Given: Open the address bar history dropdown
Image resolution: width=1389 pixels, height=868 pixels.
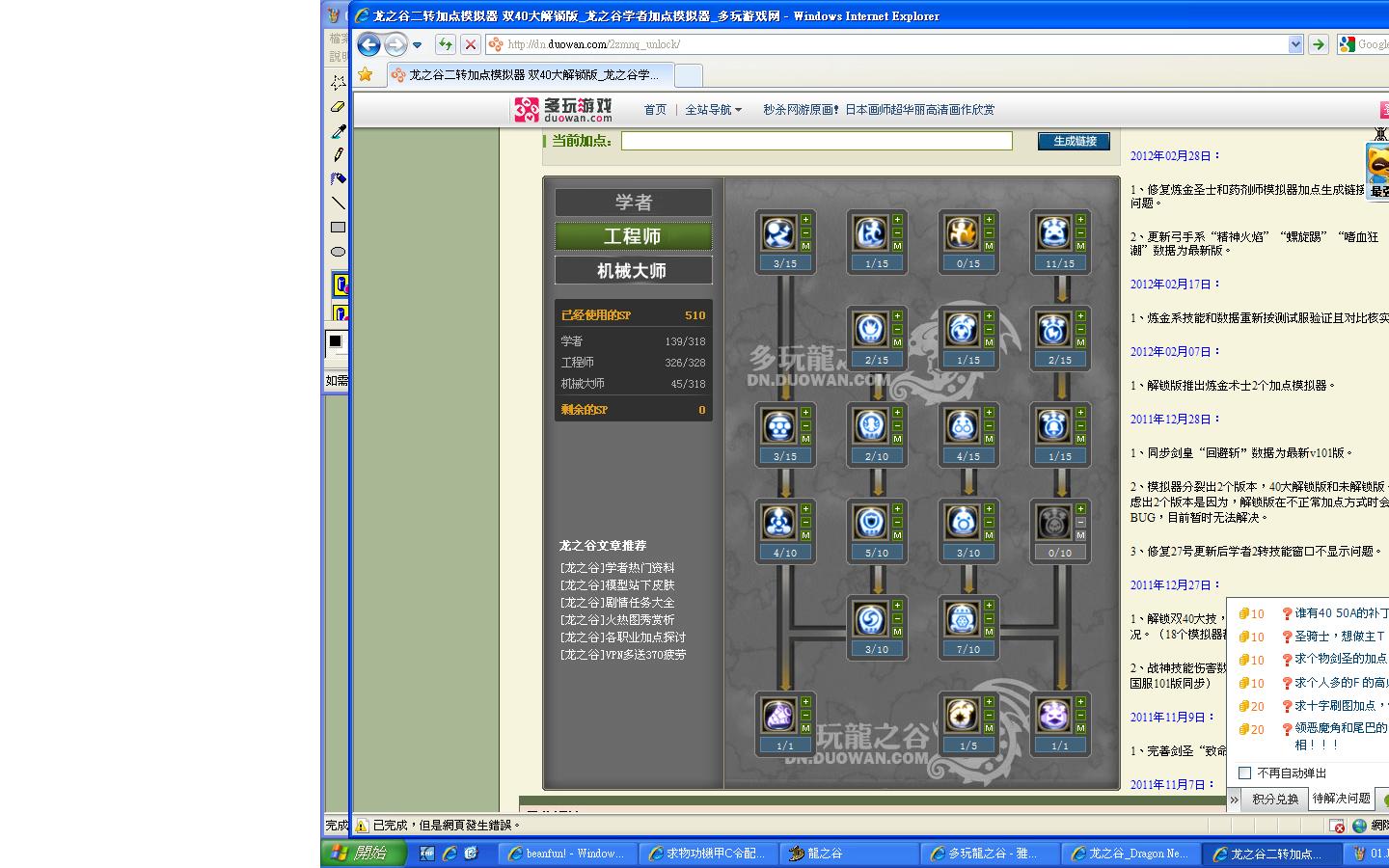Looking at the screenshot, I should 1294,44.
